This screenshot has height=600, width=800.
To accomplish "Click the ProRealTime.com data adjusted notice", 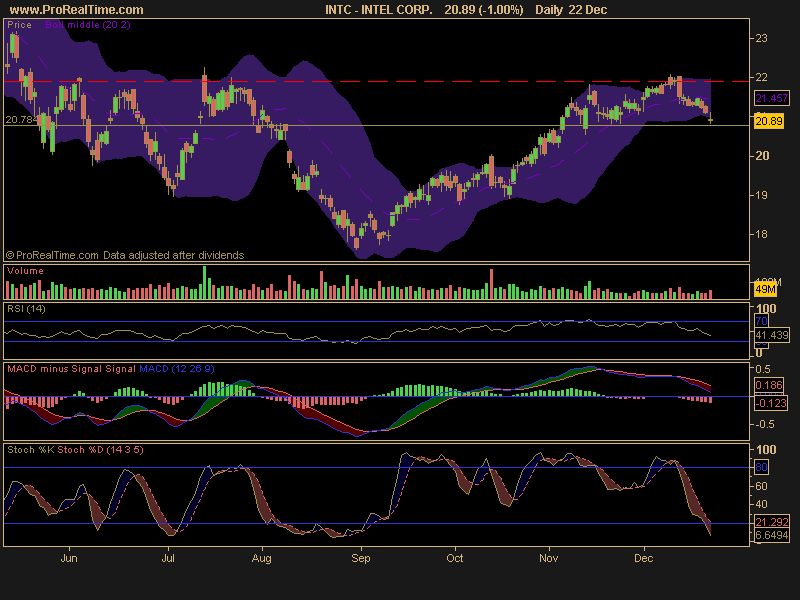I will pyautogui.click(x=125, y=255).
